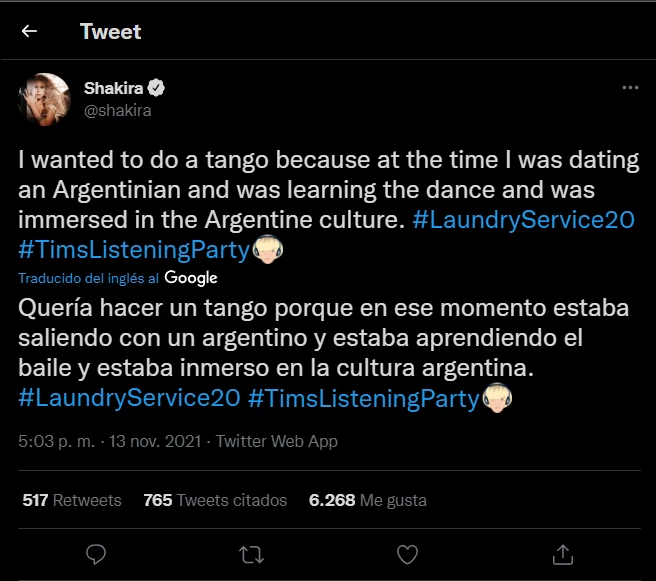The image size is (656, 581).
Task: View the 517 Retweets list
Action: pyautogui.click(x=72, y=500)
